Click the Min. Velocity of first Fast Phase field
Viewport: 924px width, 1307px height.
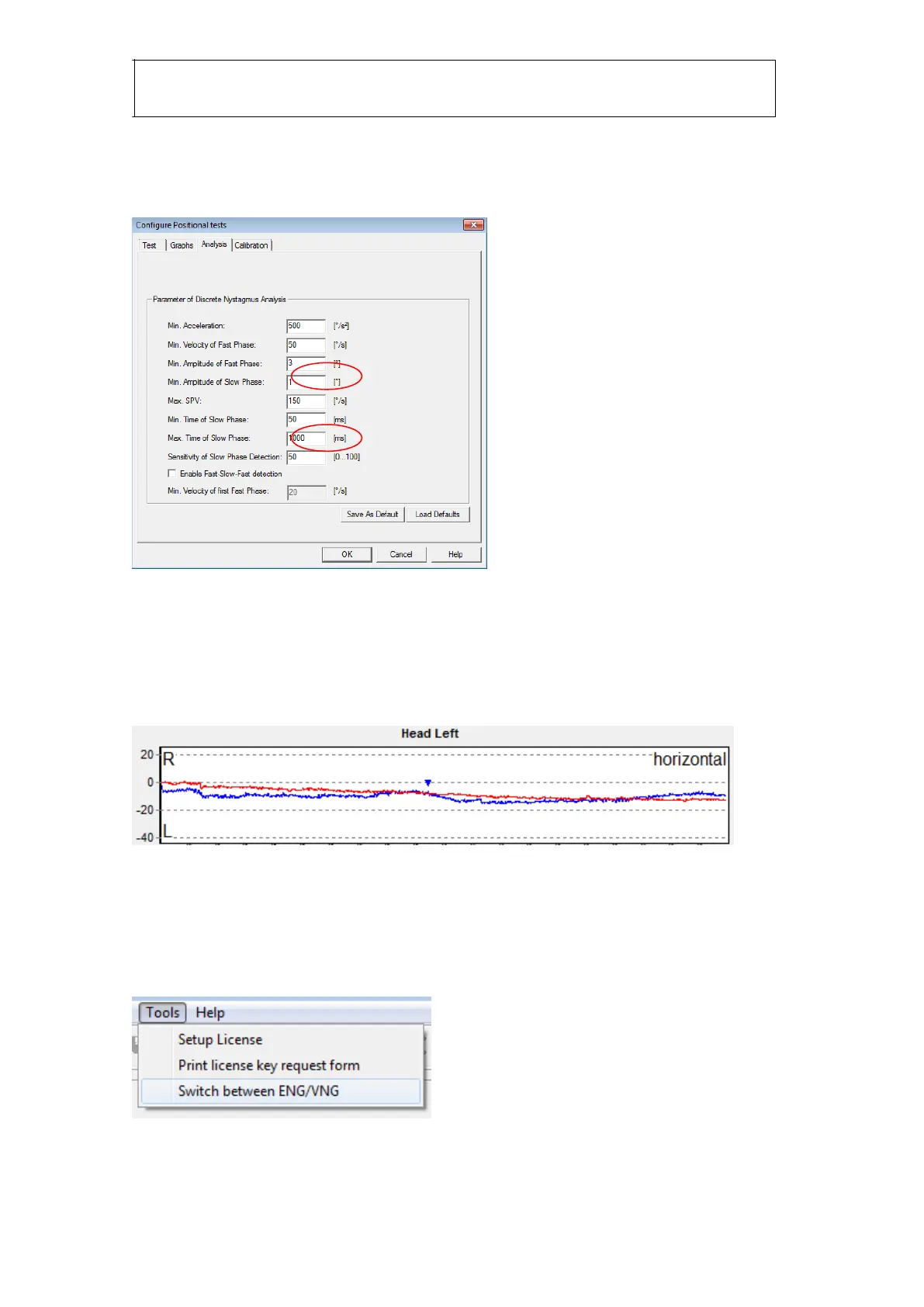pos(306,492)
